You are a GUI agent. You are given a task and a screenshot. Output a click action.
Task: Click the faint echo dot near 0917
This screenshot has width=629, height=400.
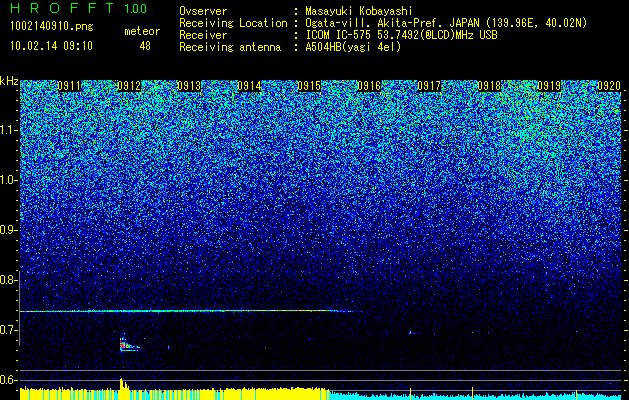[x=410, y=332]
